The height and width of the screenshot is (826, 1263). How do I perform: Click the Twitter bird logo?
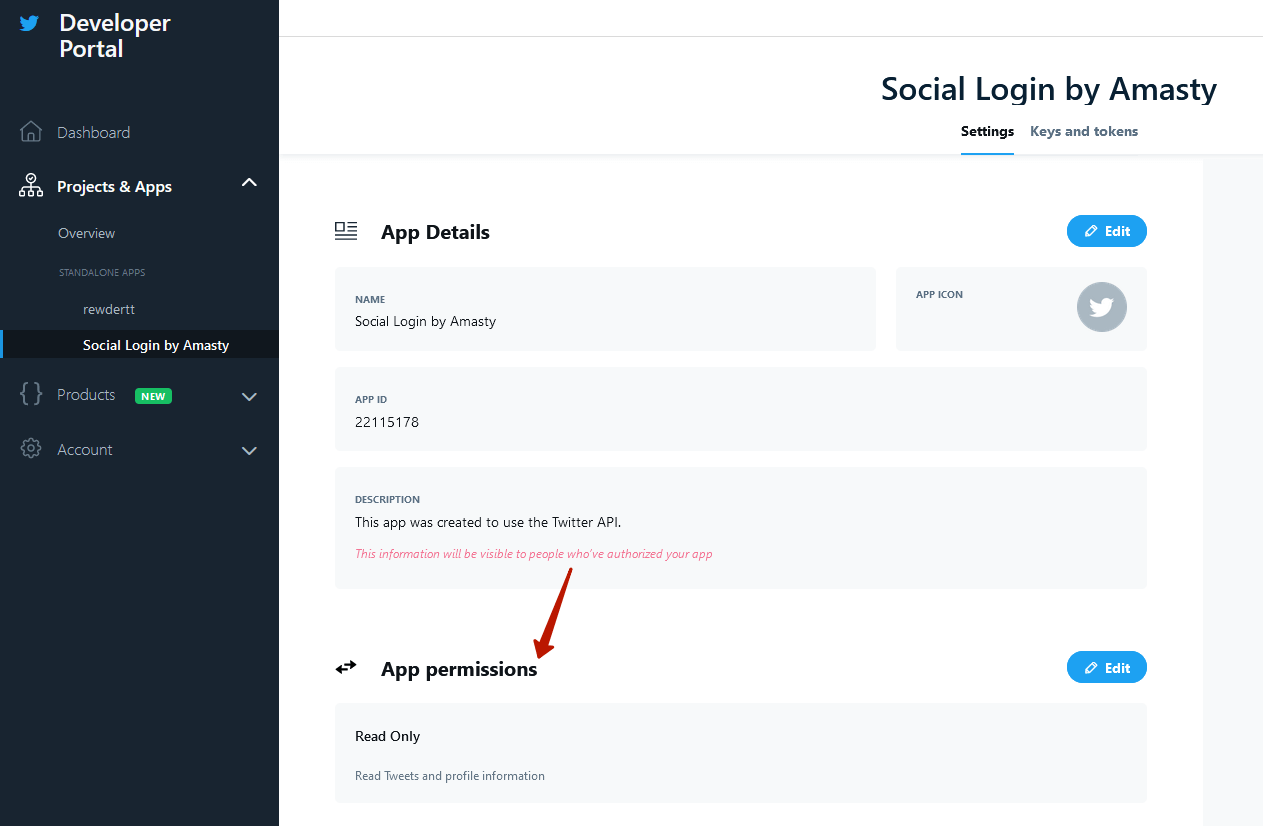(x=30, y=23)
